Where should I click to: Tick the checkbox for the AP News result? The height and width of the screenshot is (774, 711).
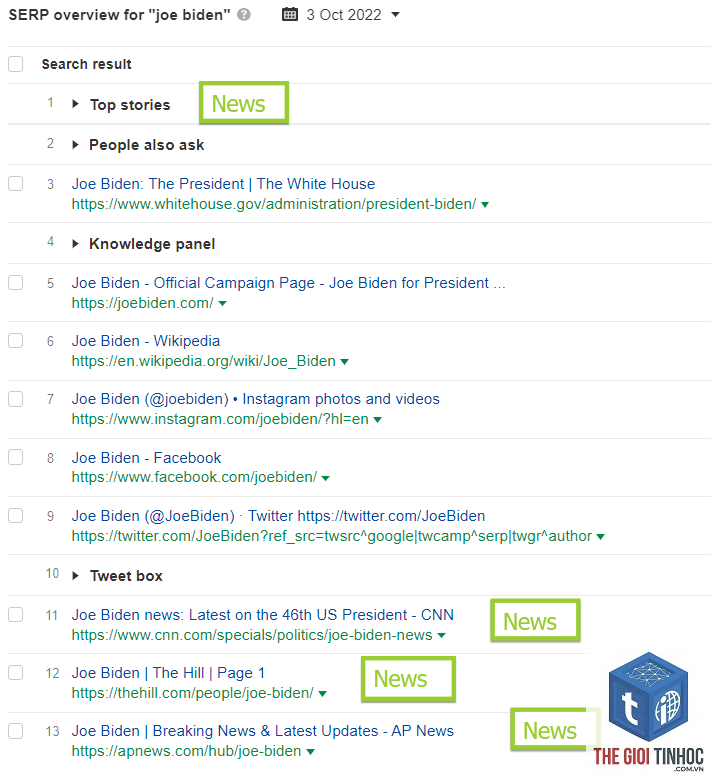pyautogui.click(x=16, y=731)
